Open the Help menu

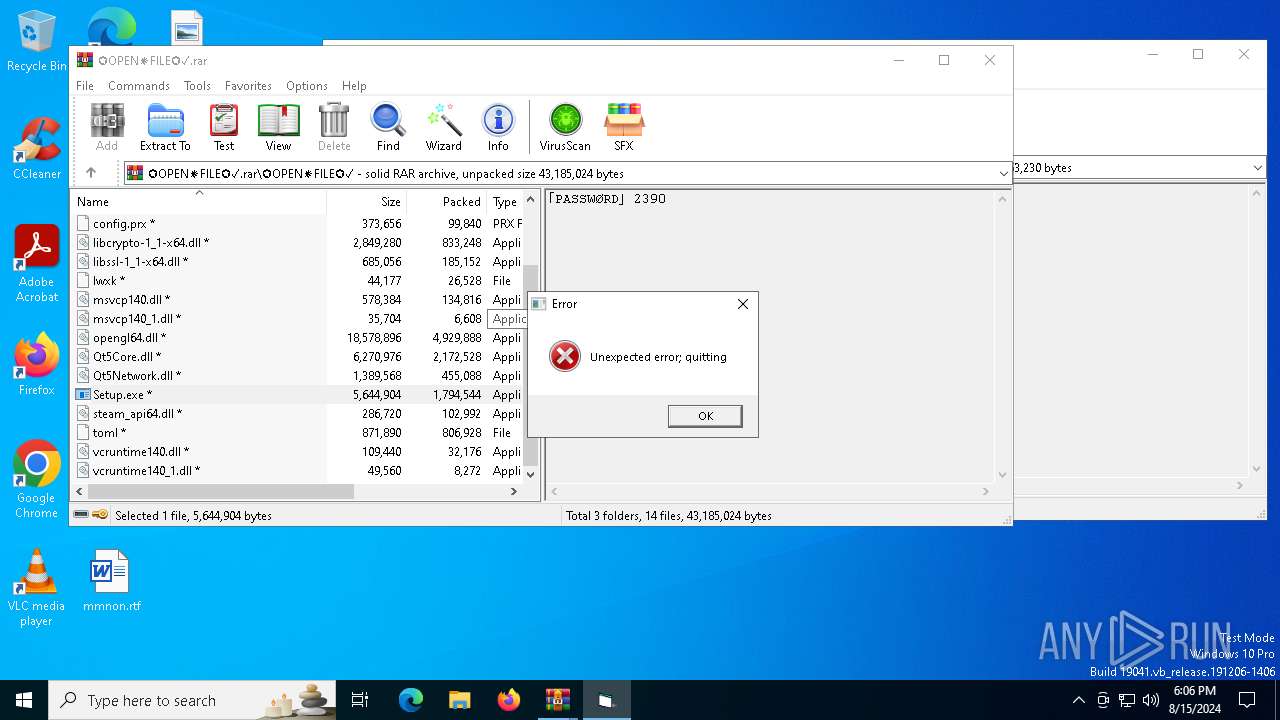coord(354,86)
